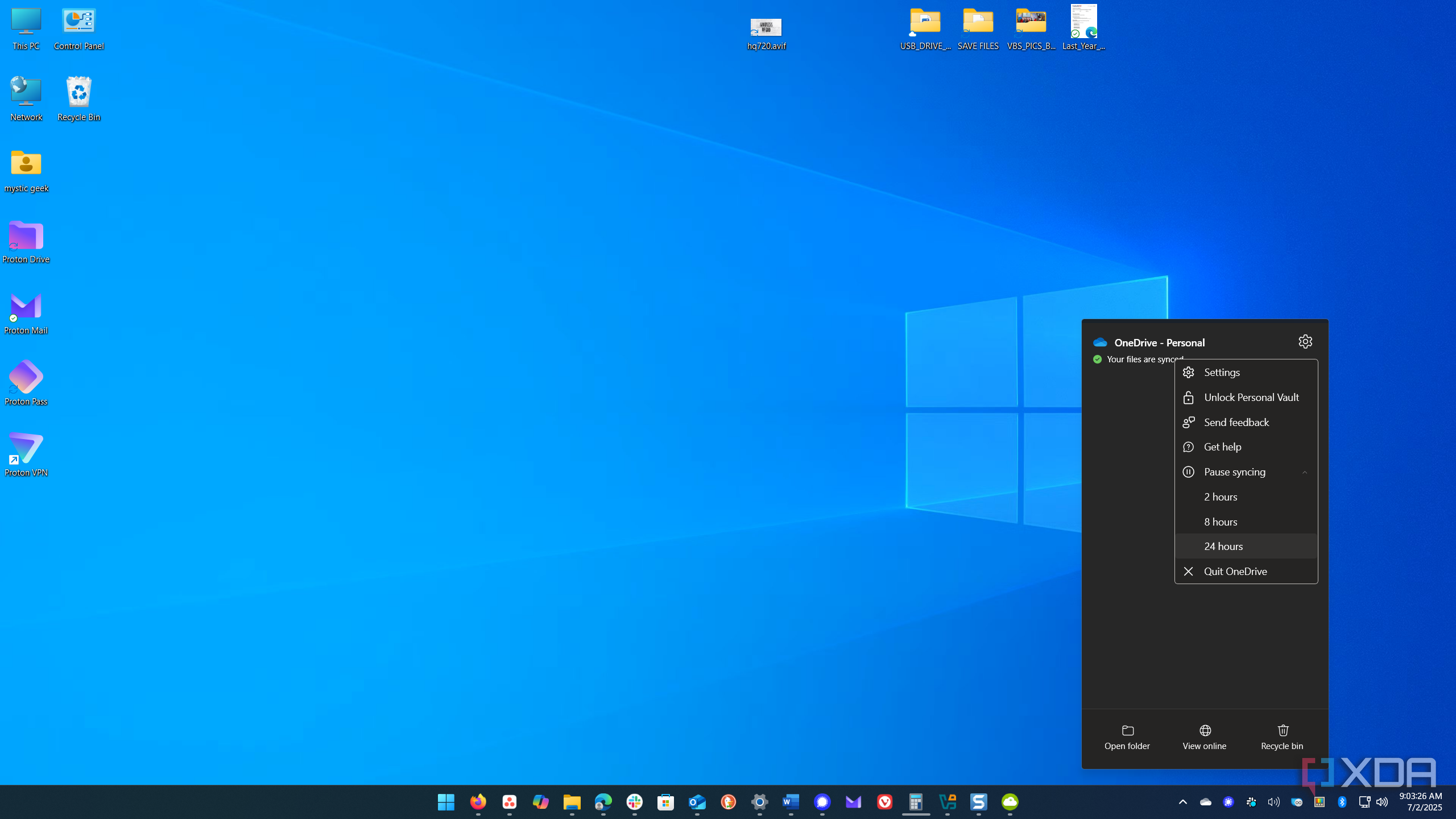This screenshot has width=1456, height=819.
Task: Quit OneDrive from the menu
Action: pos(1246,571)
